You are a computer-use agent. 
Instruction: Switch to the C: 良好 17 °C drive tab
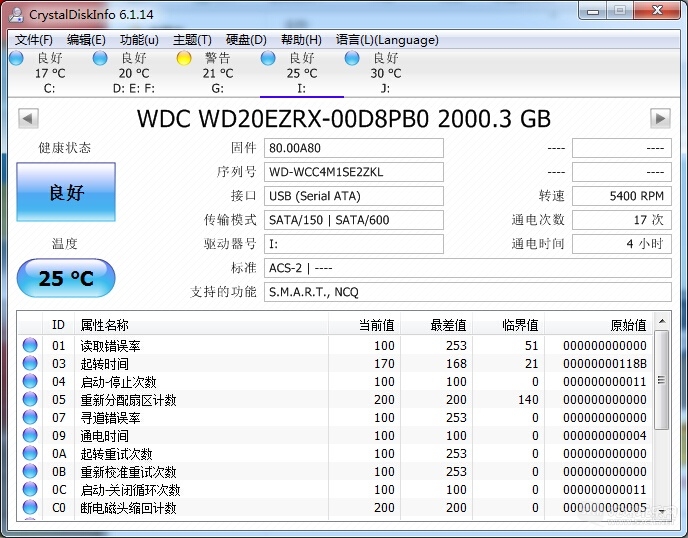tap(50, 73)
